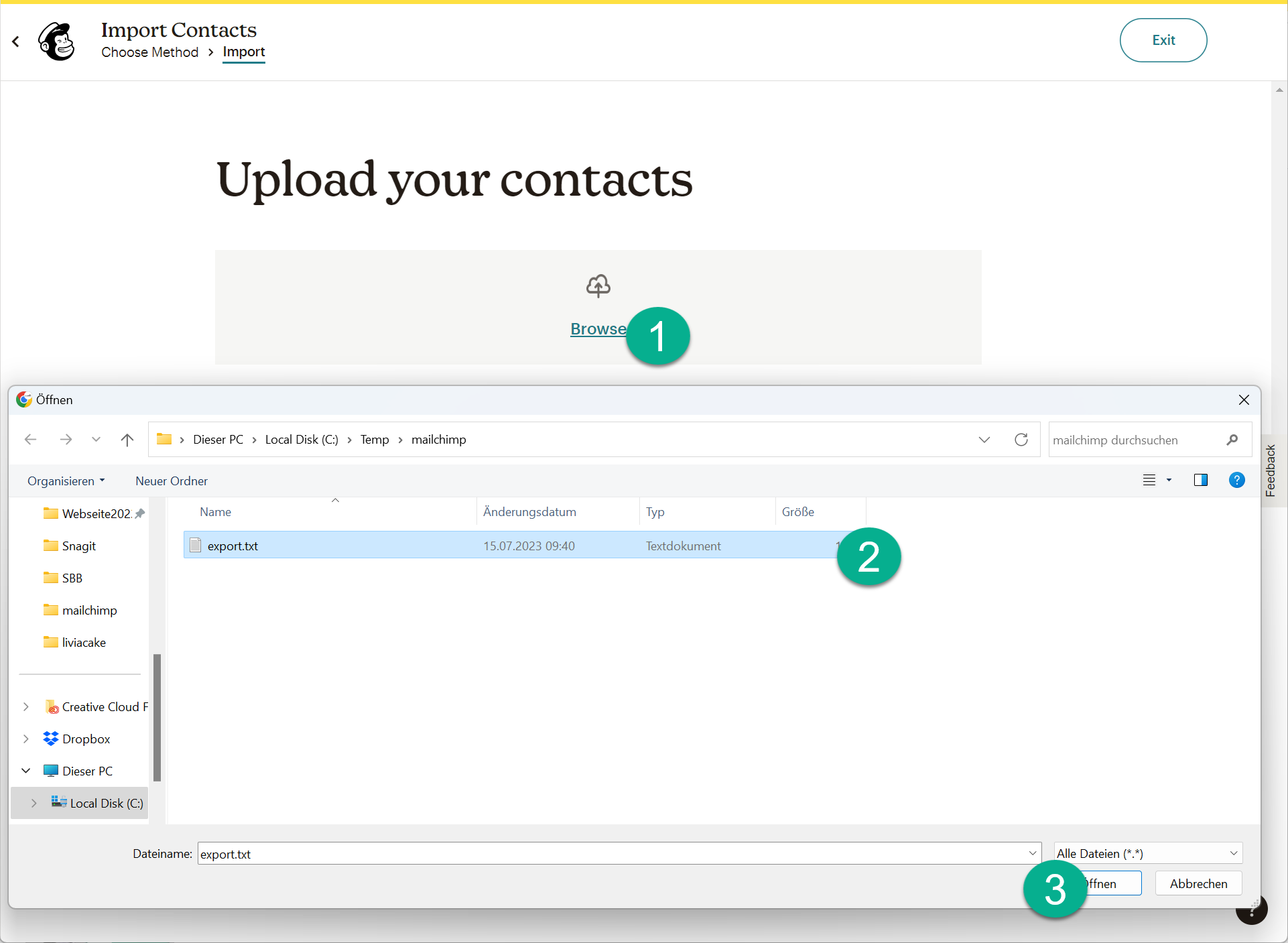Click the up-one-level arrow in dialog
The image size is (1288, 943).
127,440
